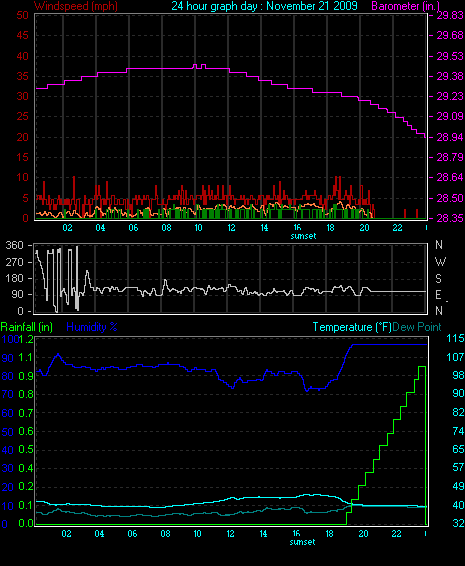The height and width of the screenshot is (566, 465).
Task: Click 'sunset' under the rainfall chart
Action: [303, 542]
